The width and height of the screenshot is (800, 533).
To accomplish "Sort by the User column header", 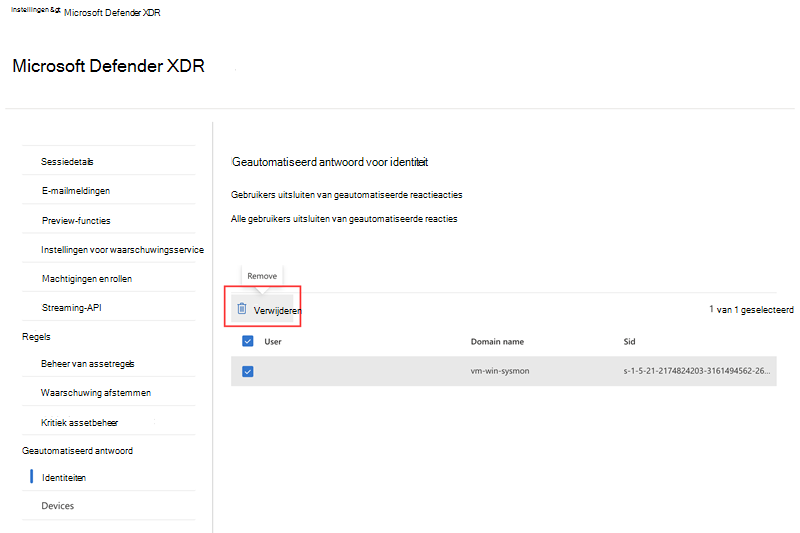I will (x=272, y=342).
